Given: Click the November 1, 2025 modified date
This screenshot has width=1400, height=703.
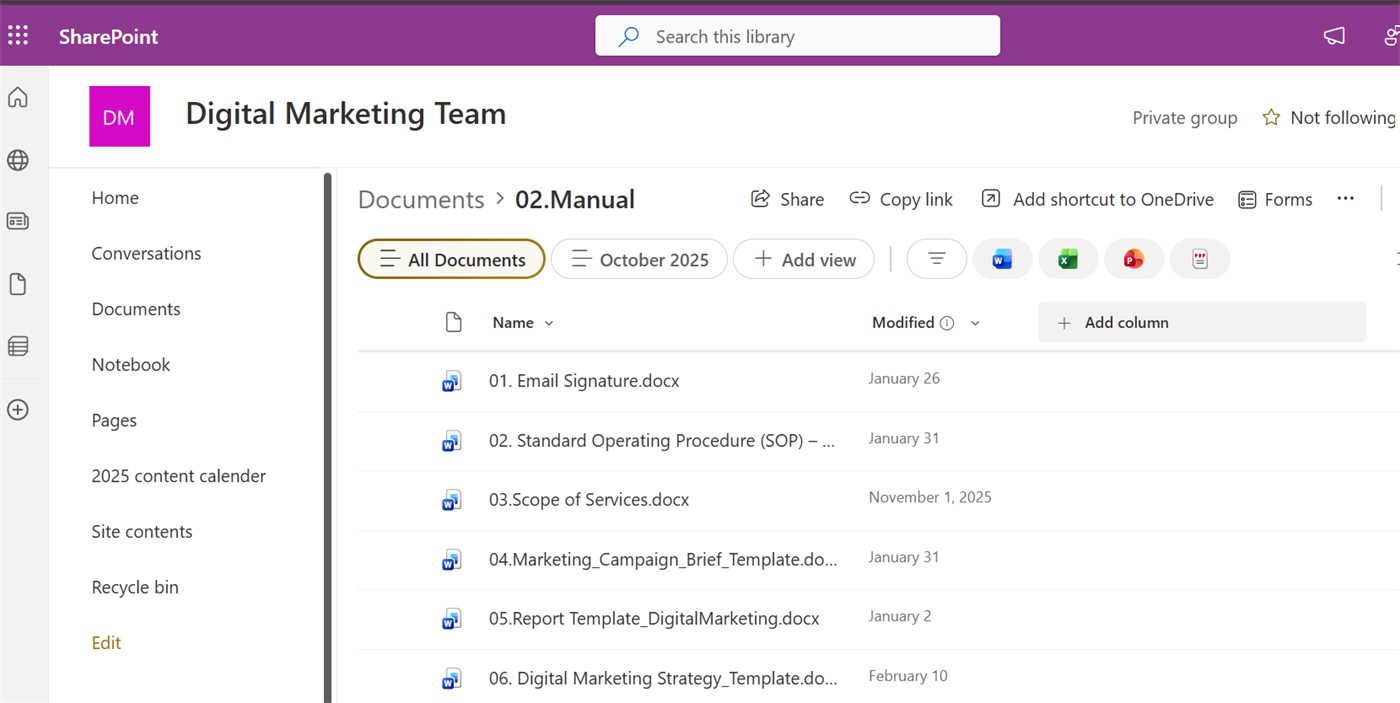Looking at the screenshot, I should [930, 497].
